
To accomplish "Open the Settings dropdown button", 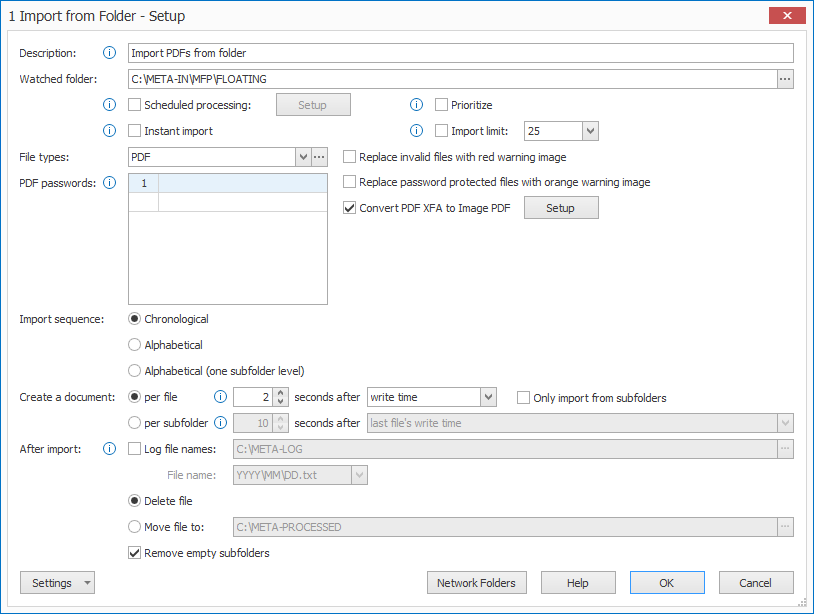I will [57, 583].
